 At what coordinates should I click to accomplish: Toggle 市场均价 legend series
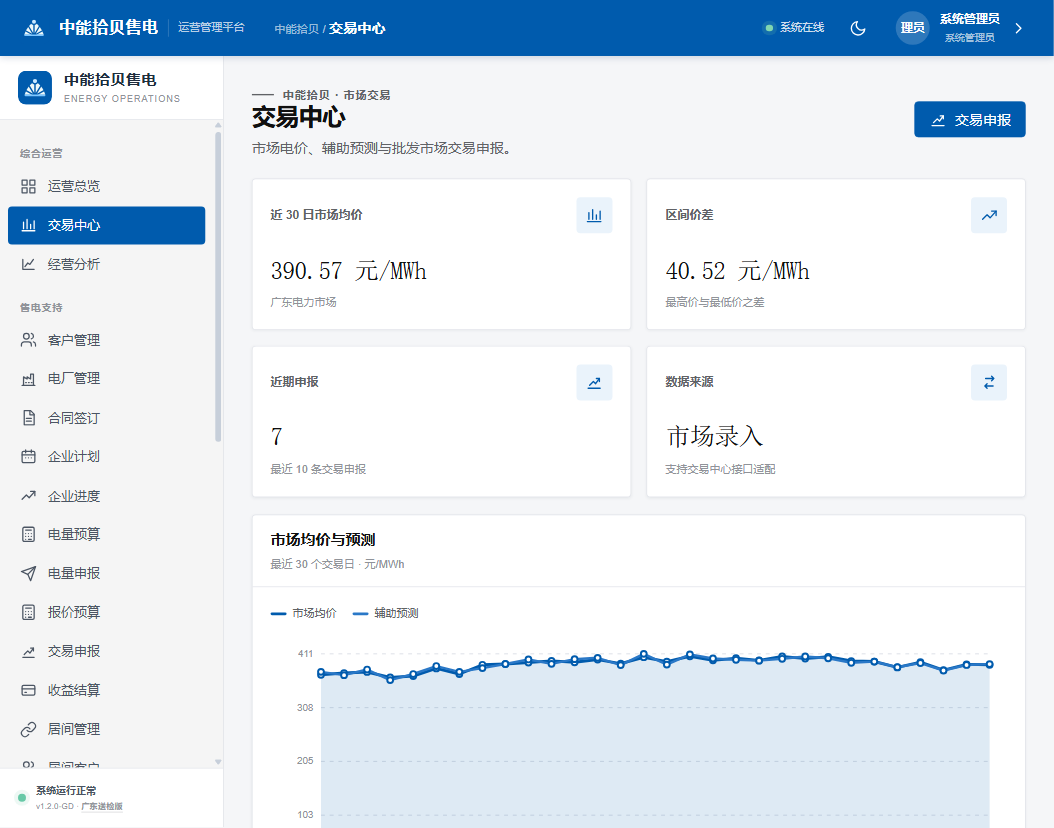303,613
